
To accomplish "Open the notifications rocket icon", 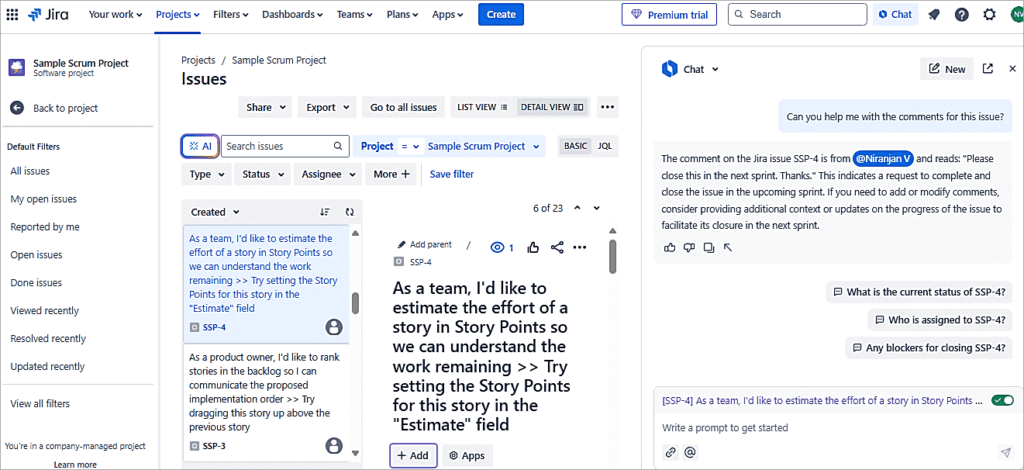I will point(934,14).
